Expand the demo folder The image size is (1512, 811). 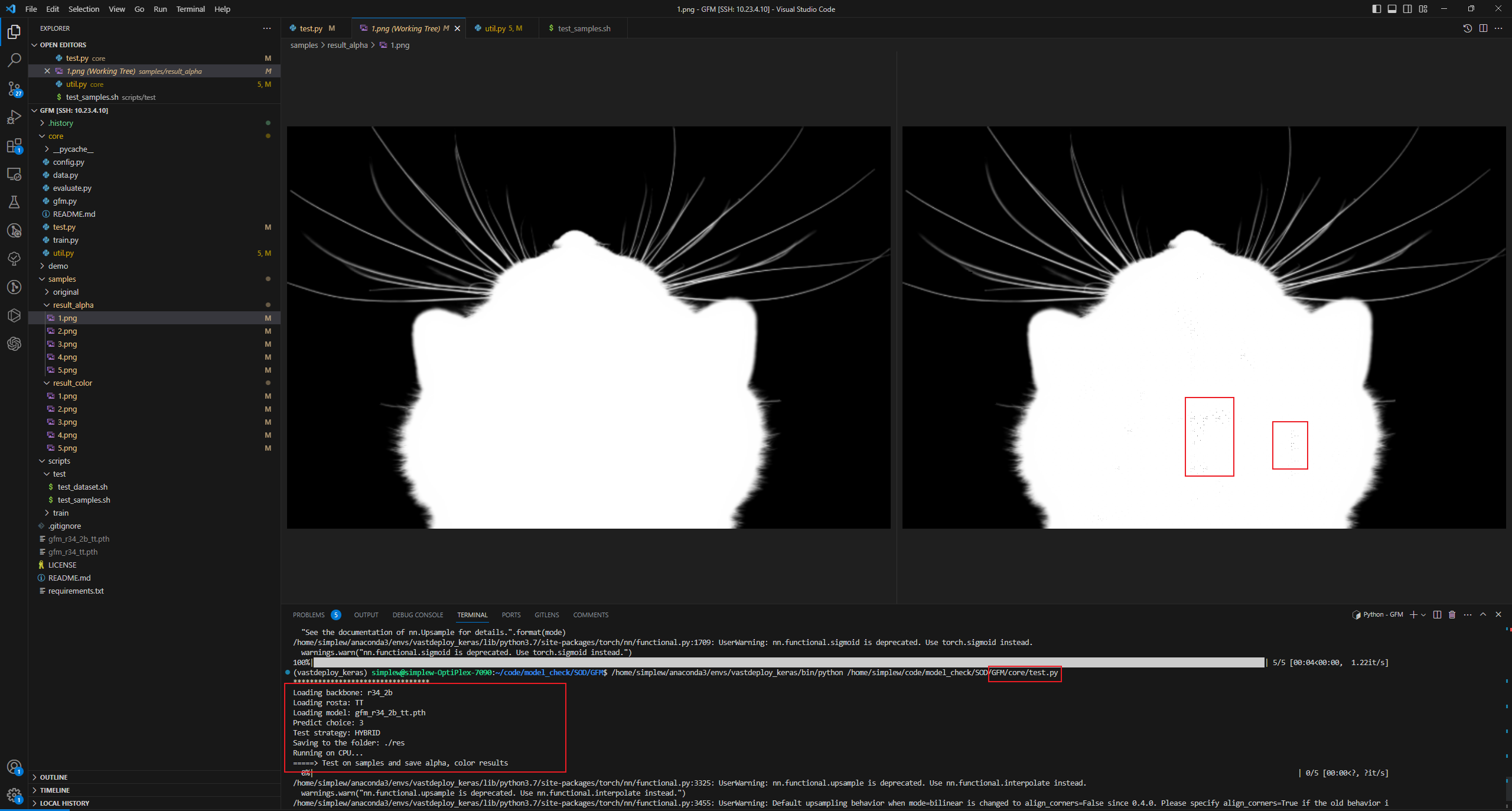click(x=58, y=266)
